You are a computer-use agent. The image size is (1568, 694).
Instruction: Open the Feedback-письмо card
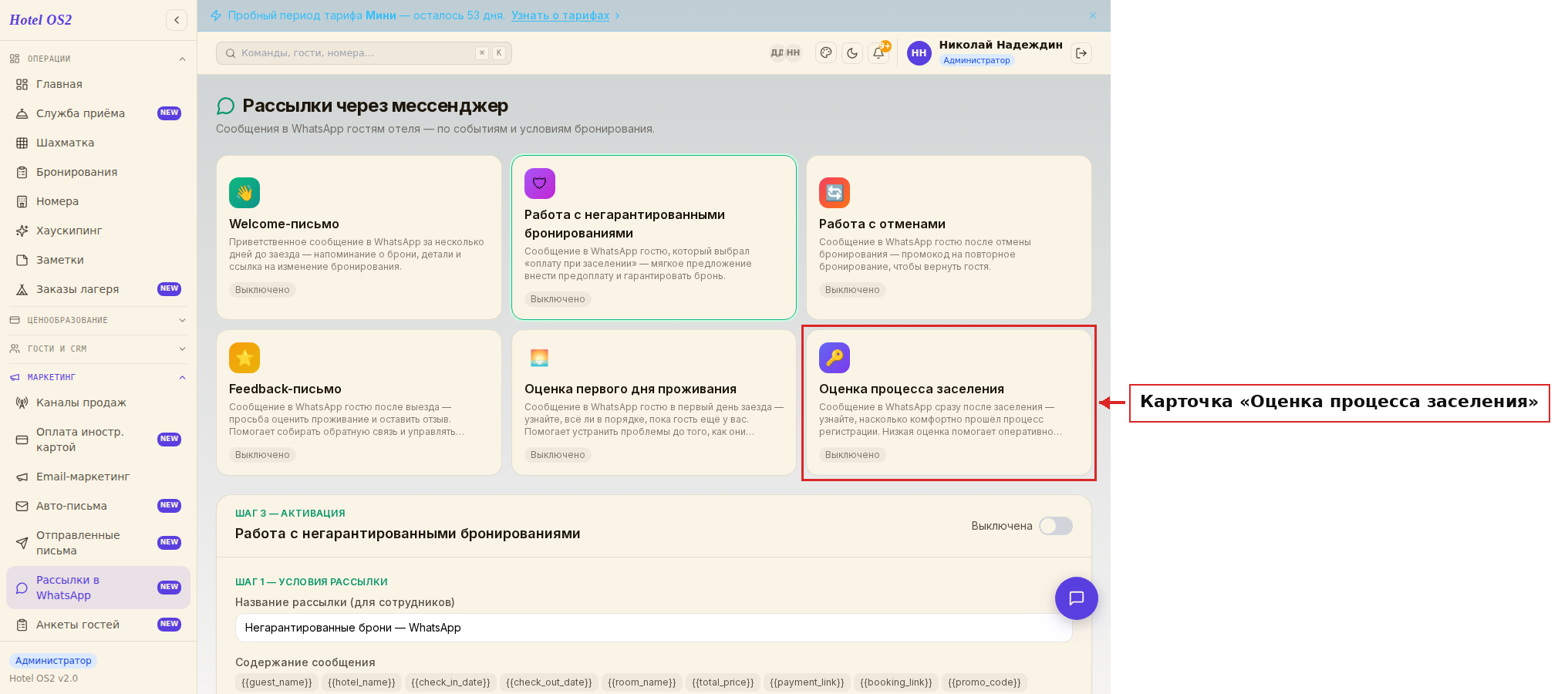[359, 403]
